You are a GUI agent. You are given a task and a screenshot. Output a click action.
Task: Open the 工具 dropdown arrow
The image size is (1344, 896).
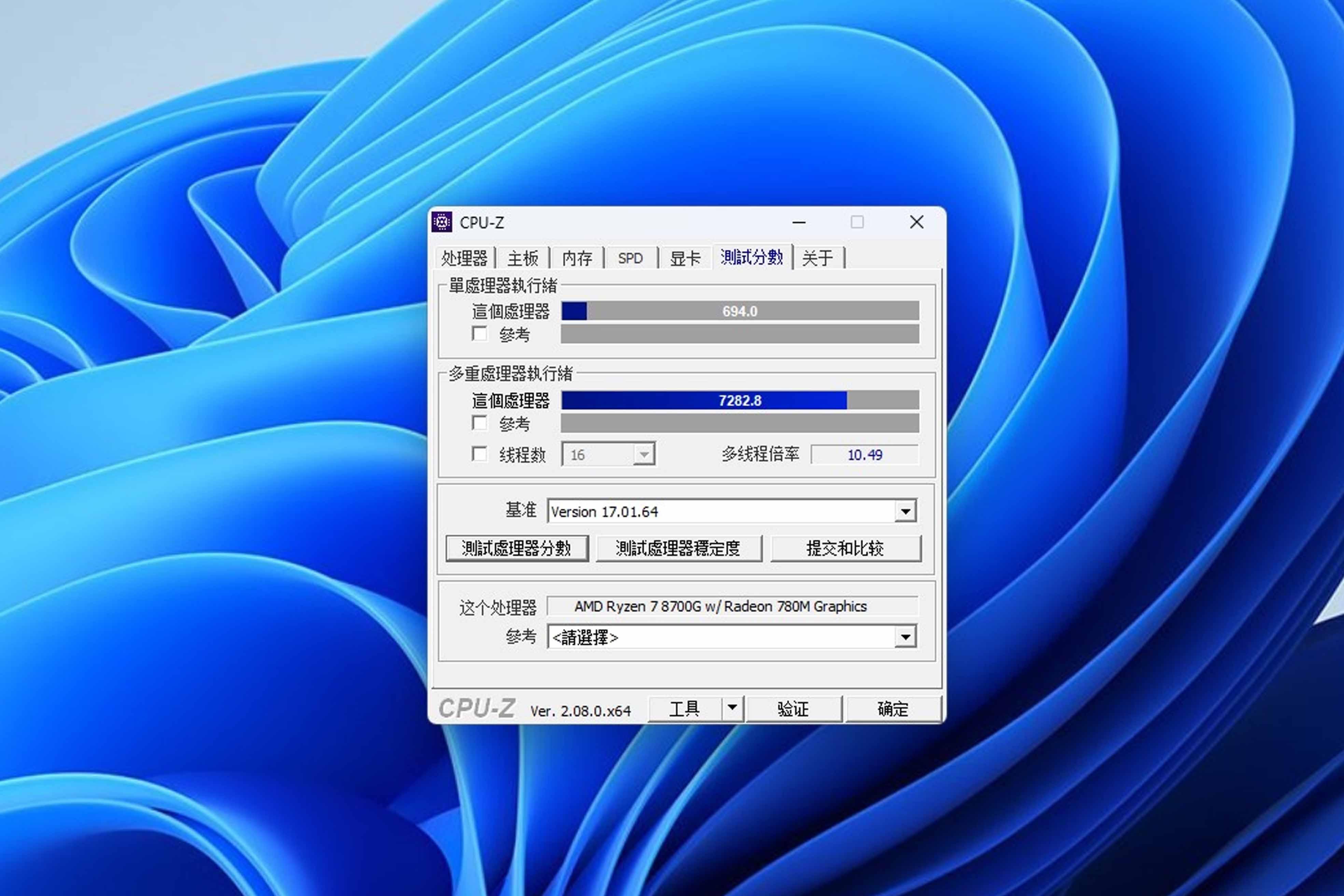pyautogui.click(x=732, y=709)
